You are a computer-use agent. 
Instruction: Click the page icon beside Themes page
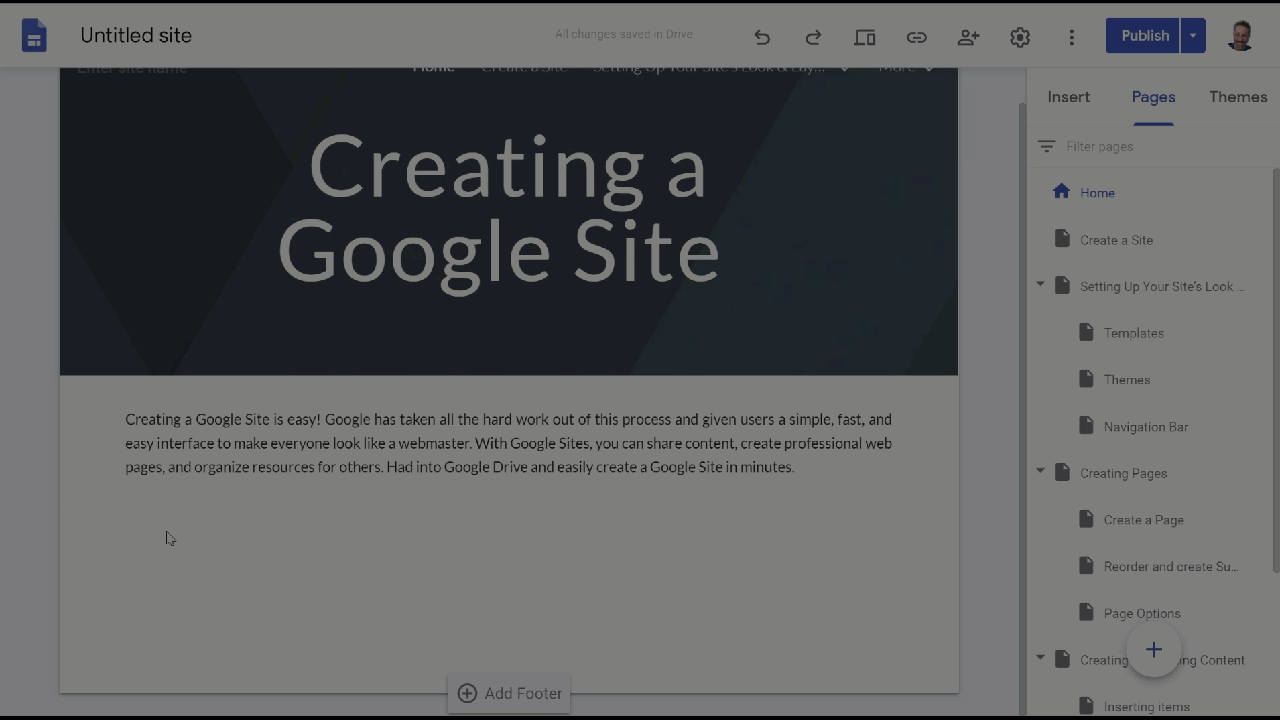(1086, 379)
